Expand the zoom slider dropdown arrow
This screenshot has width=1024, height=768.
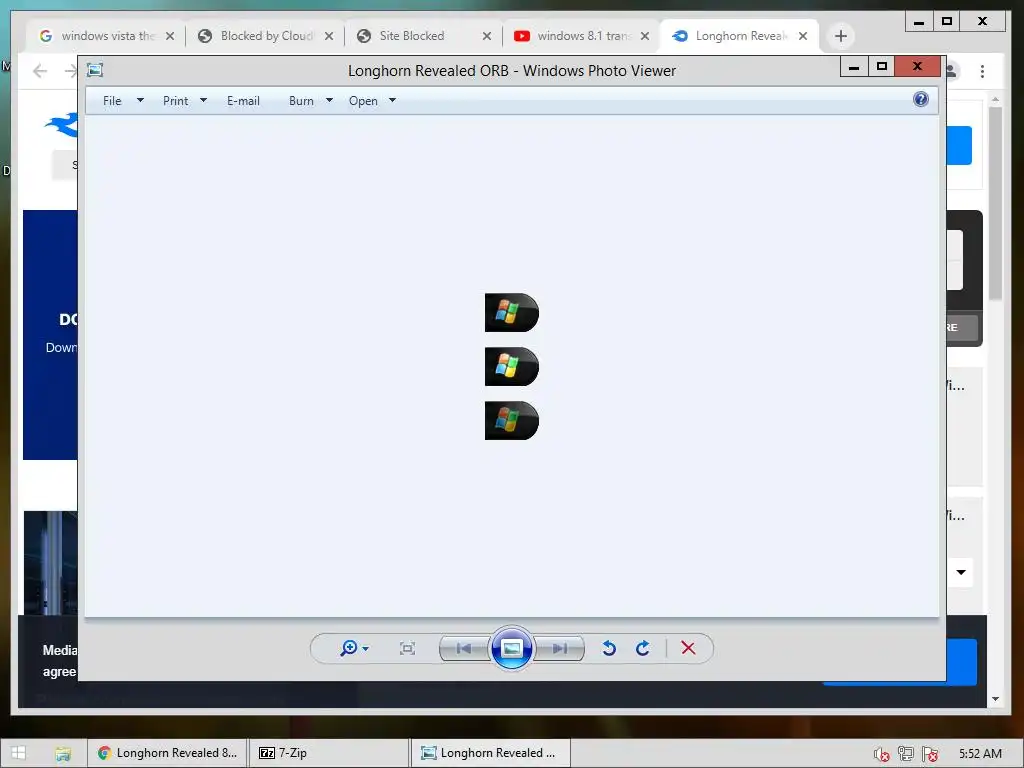pyautogui.click(x=366, y=648)
